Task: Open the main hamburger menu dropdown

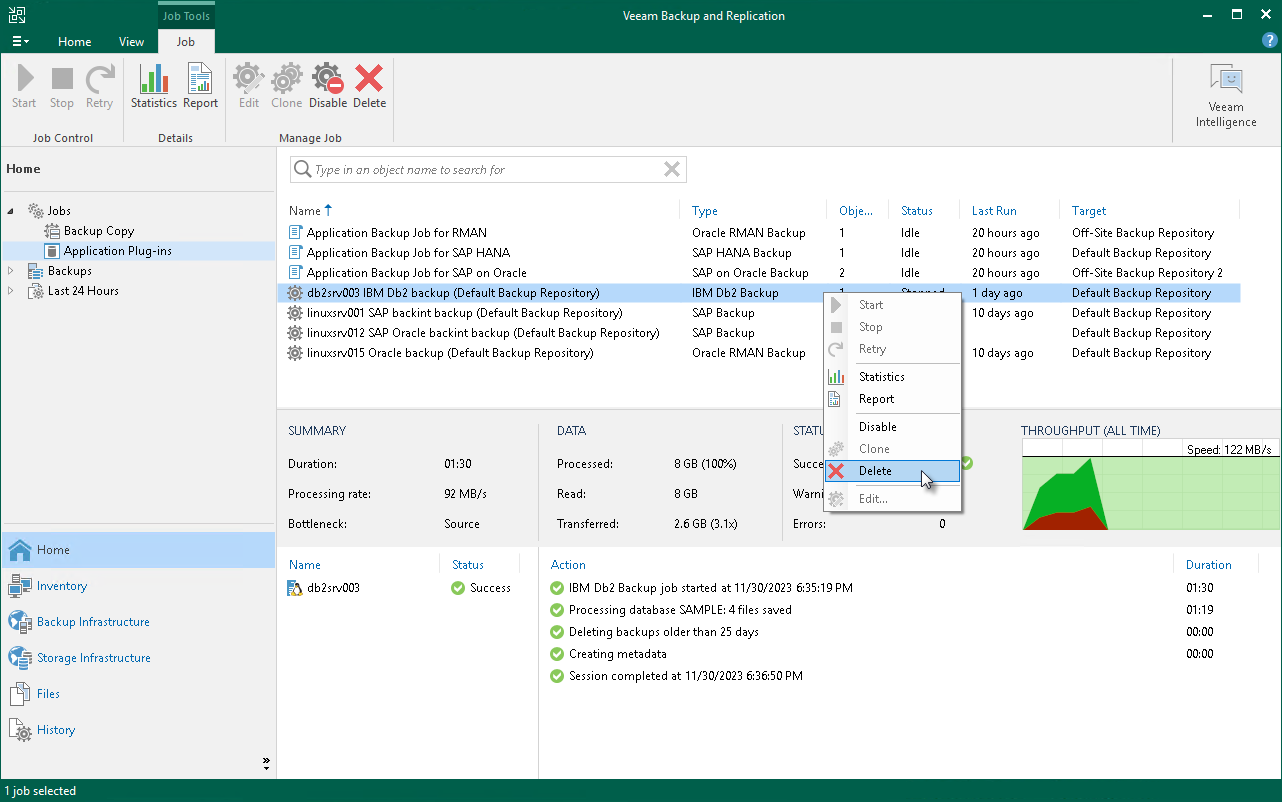Action: pos(20,41)
